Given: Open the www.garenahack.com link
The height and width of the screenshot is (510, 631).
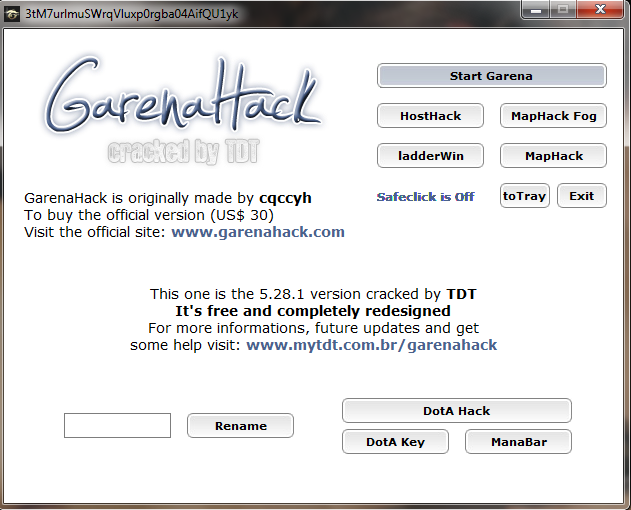Looking at the screenshot, I should [258, 232].
